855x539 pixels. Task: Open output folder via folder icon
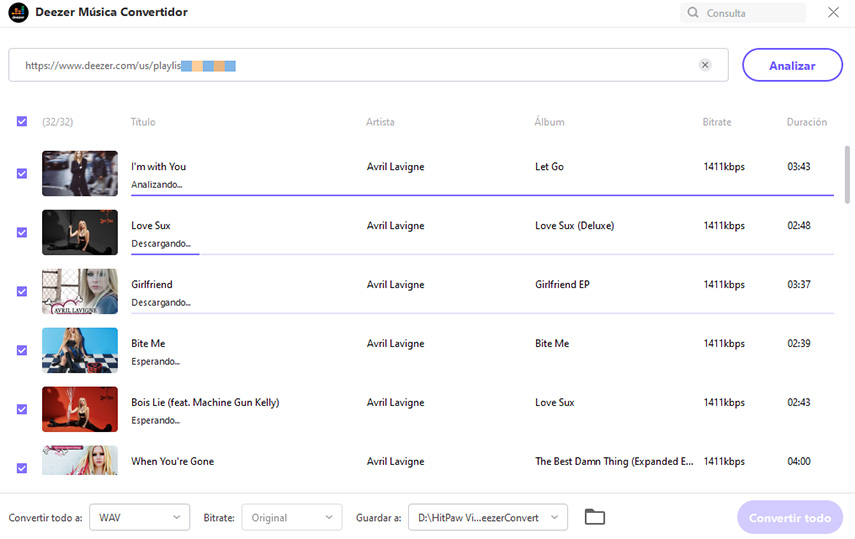(594, 517)
